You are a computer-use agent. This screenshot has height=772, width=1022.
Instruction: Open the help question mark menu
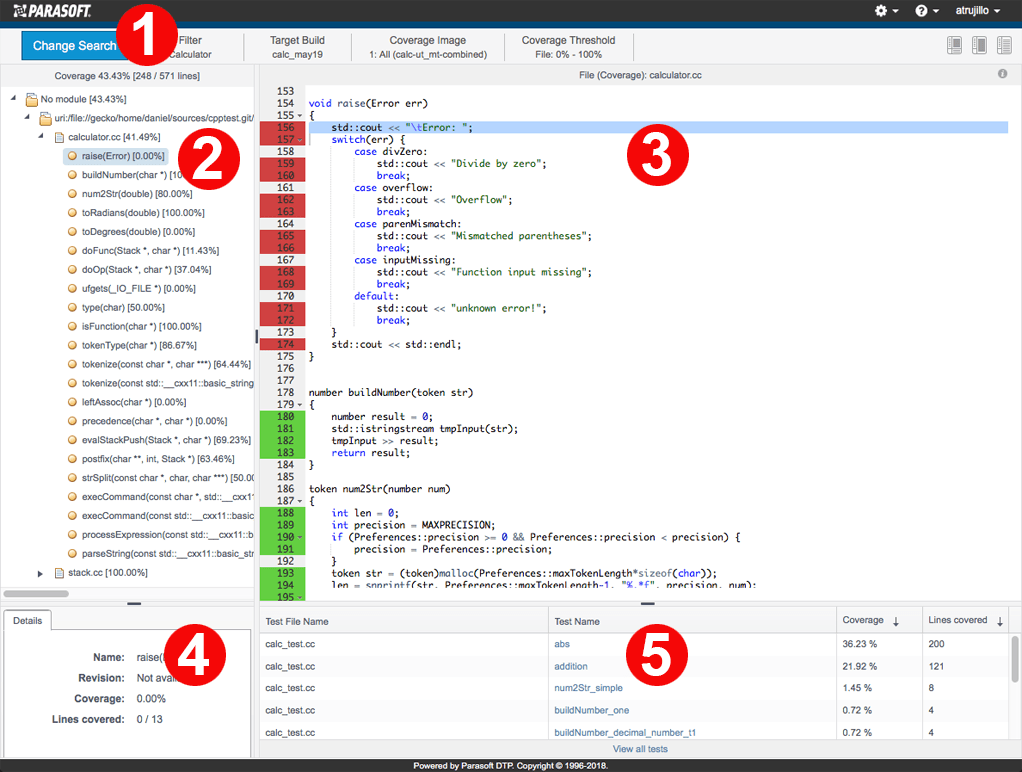tap(926, 10)
